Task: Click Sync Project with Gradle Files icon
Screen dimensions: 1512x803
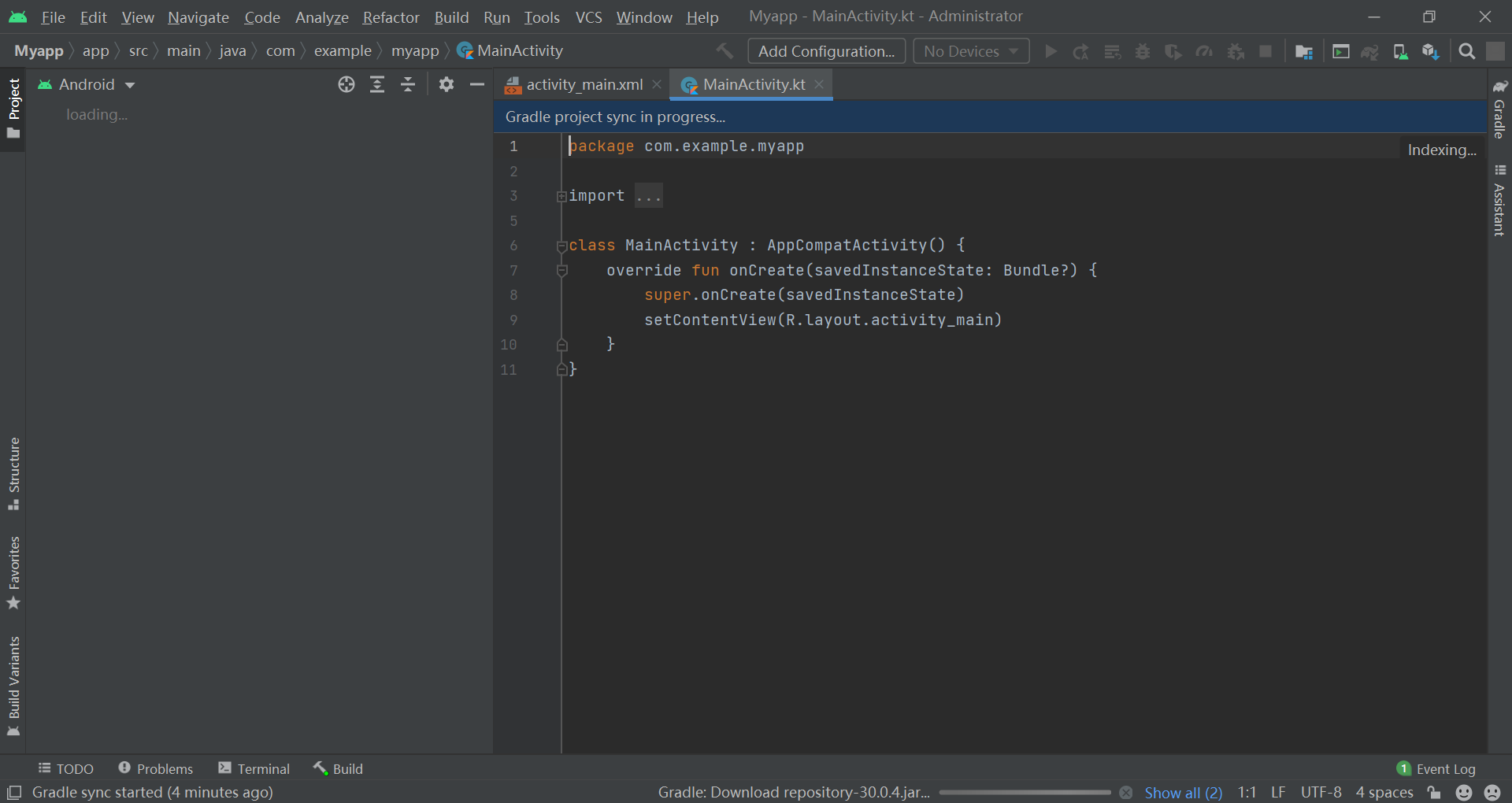Action: (1370, 51)
